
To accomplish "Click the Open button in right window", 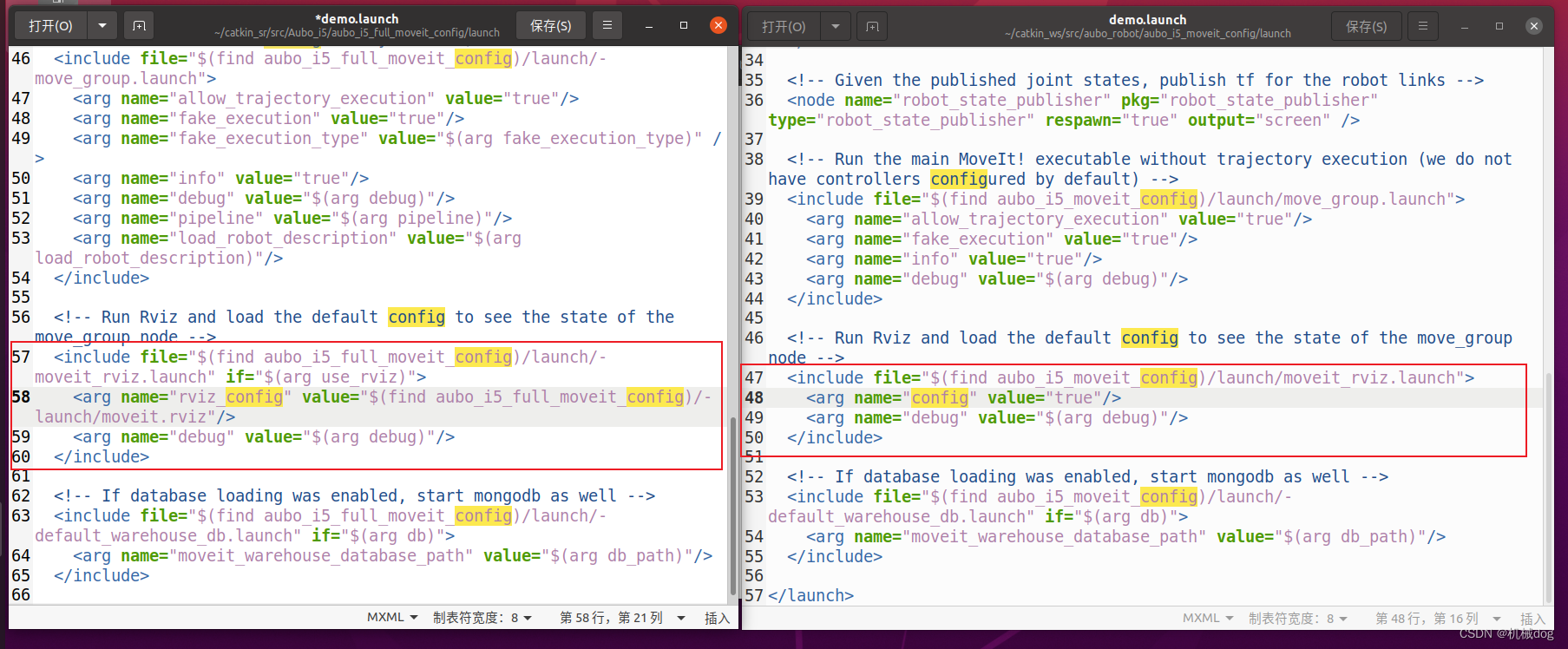I will 784,27.
